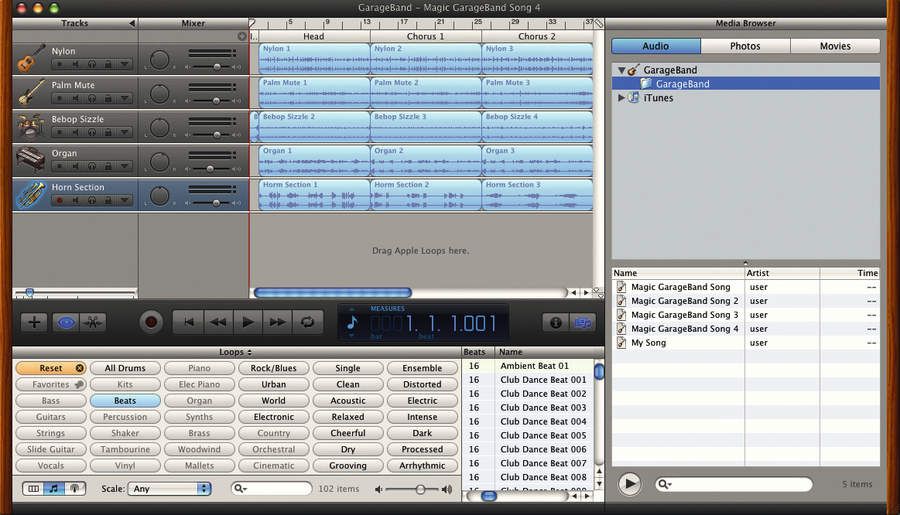Open the Scale dropdown set to Any

coord(169,489)
